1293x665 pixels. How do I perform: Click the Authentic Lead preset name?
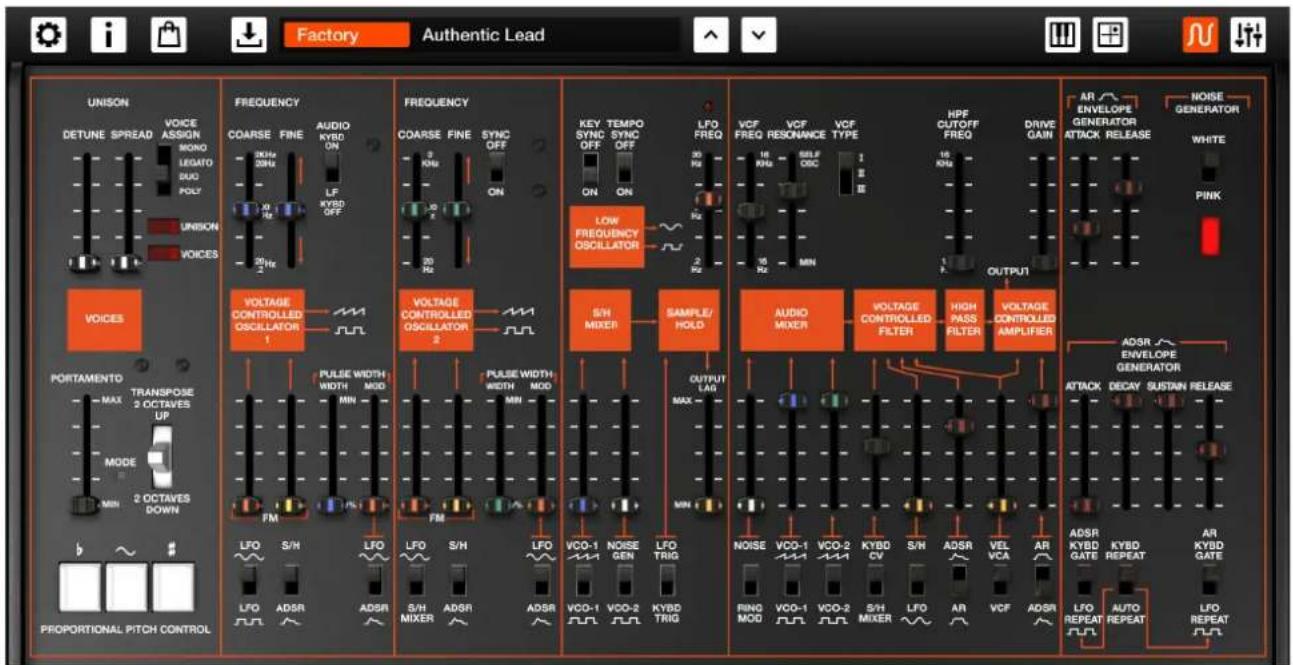pyautogui.click(x=483, y=35)
